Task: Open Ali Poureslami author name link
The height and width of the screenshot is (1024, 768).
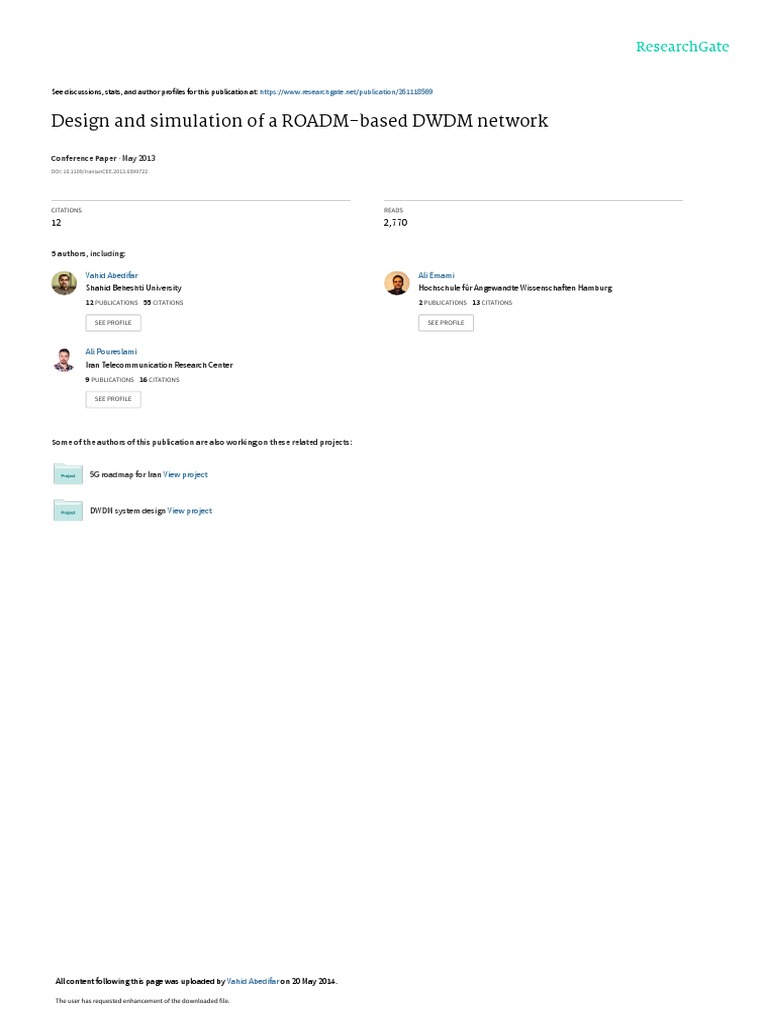Action: coord(111,352)
